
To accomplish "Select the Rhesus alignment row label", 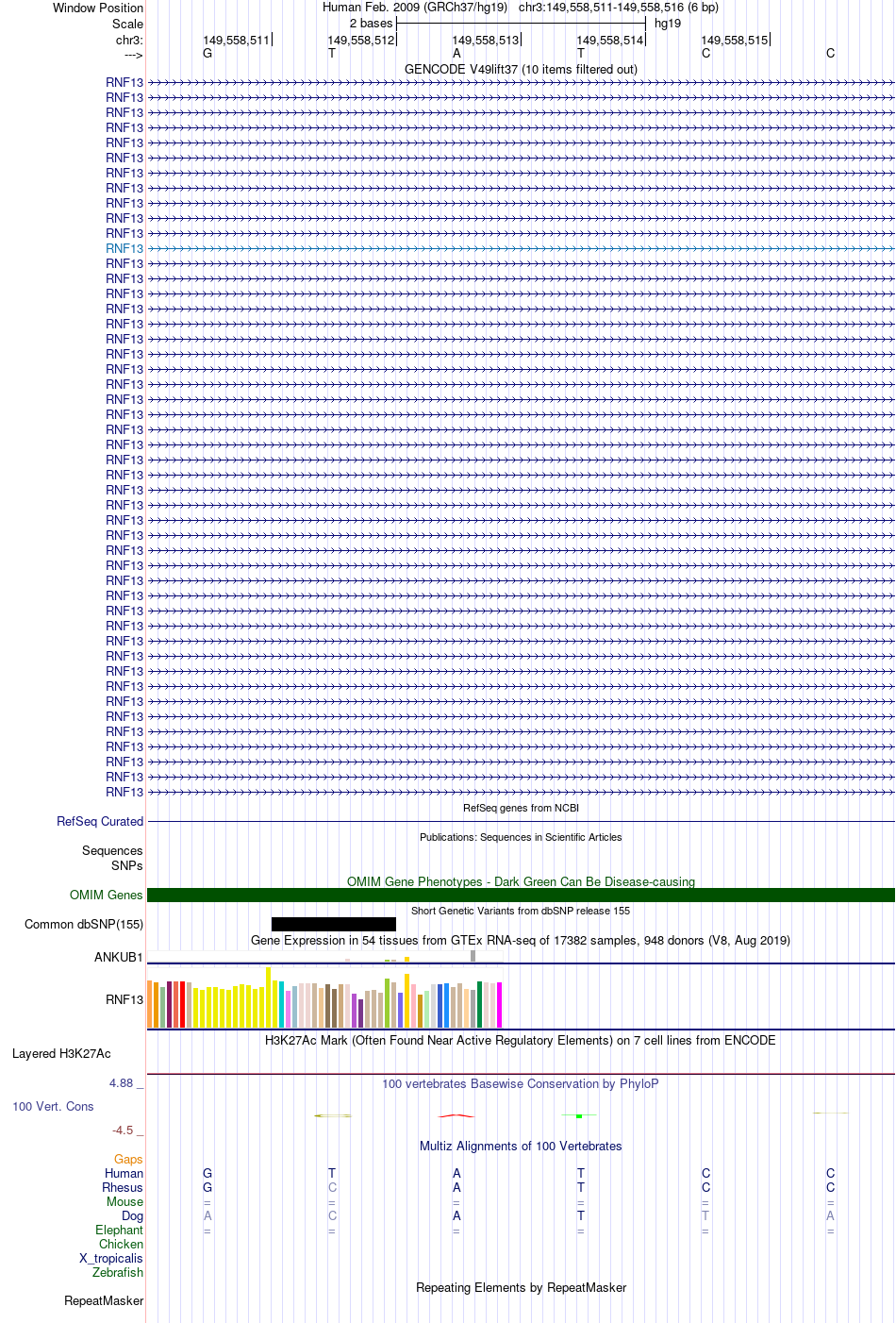I will click(123, 1188).
